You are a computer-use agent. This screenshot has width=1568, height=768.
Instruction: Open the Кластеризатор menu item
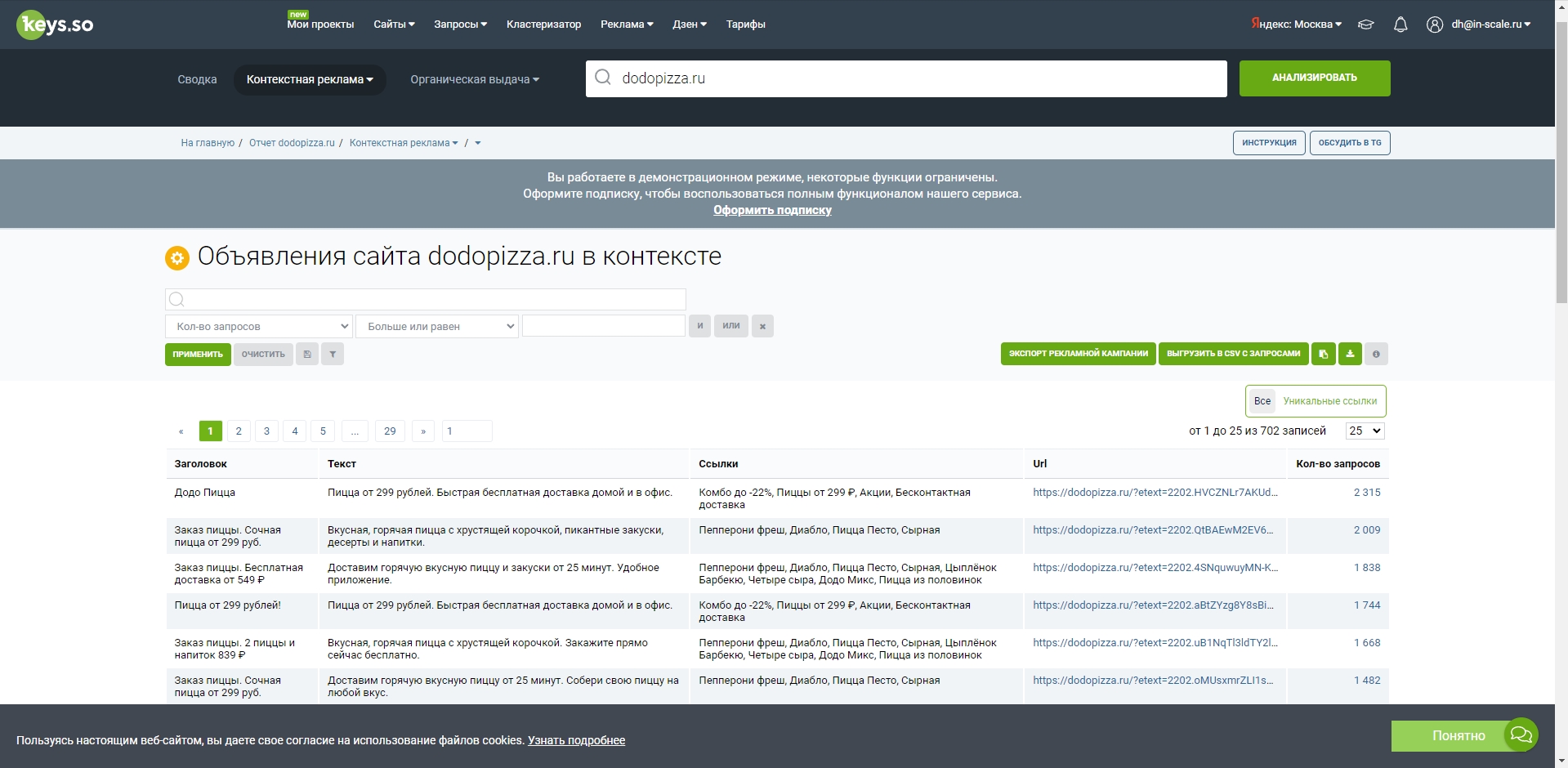tap(543, 25)
